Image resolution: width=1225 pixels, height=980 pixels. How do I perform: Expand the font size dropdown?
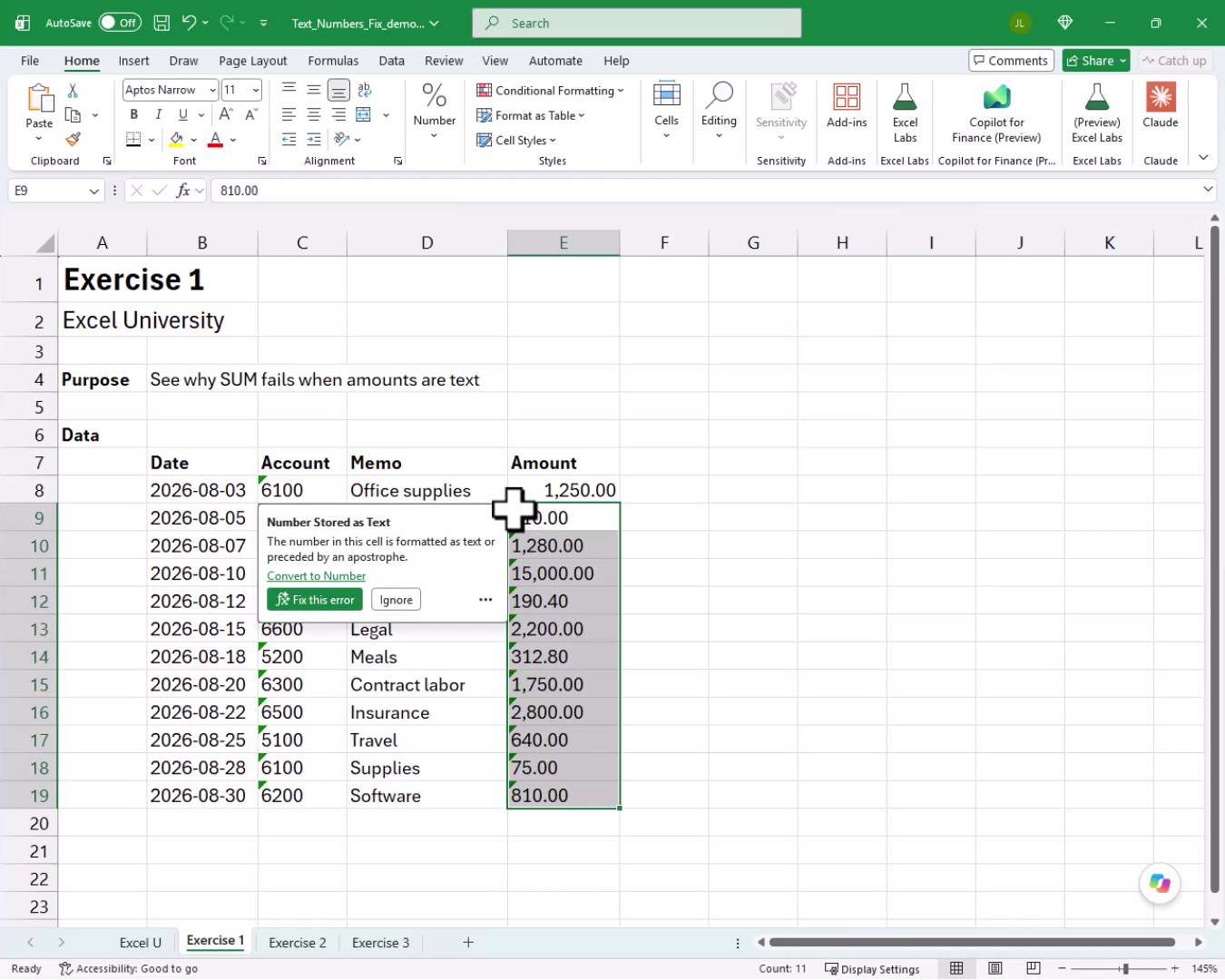256,90
